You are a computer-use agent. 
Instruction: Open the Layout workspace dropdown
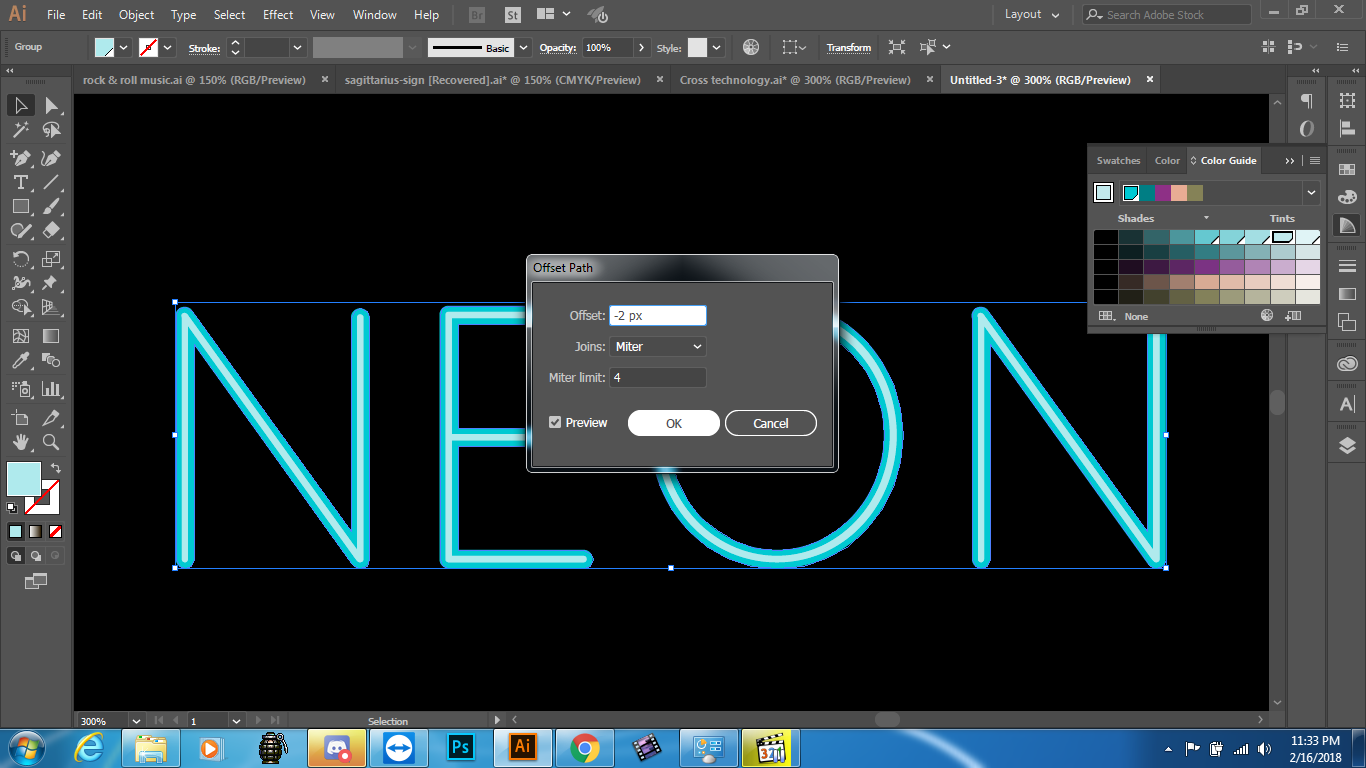coord(1031,15)
